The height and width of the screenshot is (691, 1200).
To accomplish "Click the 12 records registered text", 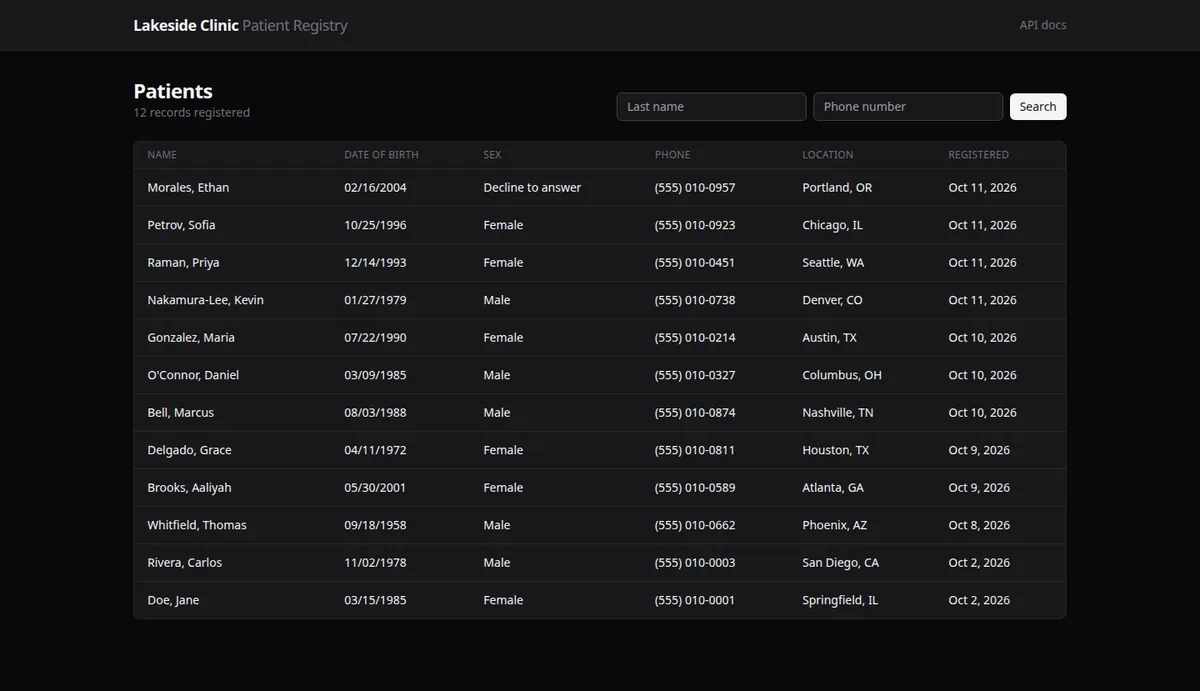I will click(x=192, y=113).
